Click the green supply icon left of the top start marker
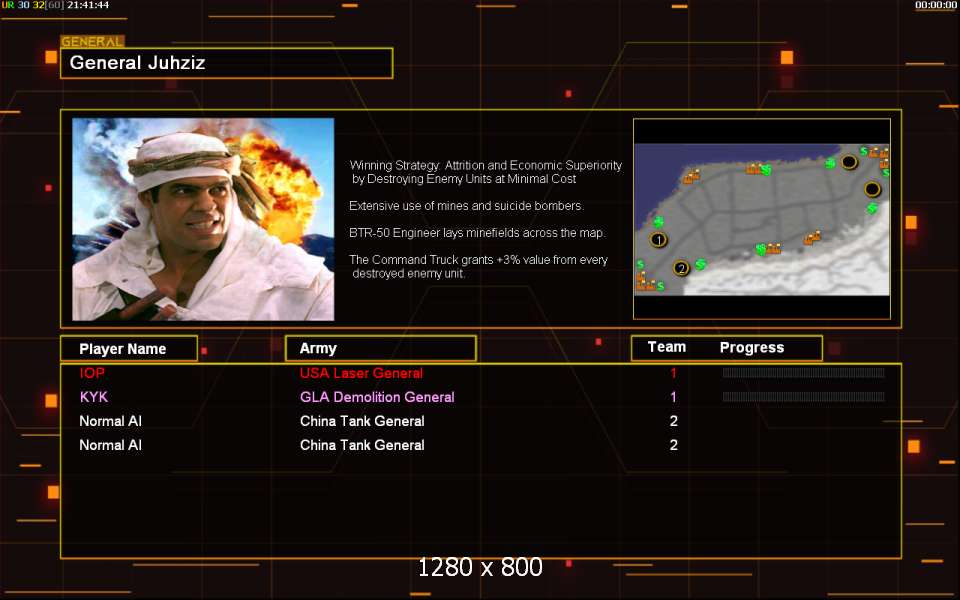 pos(830,163)
